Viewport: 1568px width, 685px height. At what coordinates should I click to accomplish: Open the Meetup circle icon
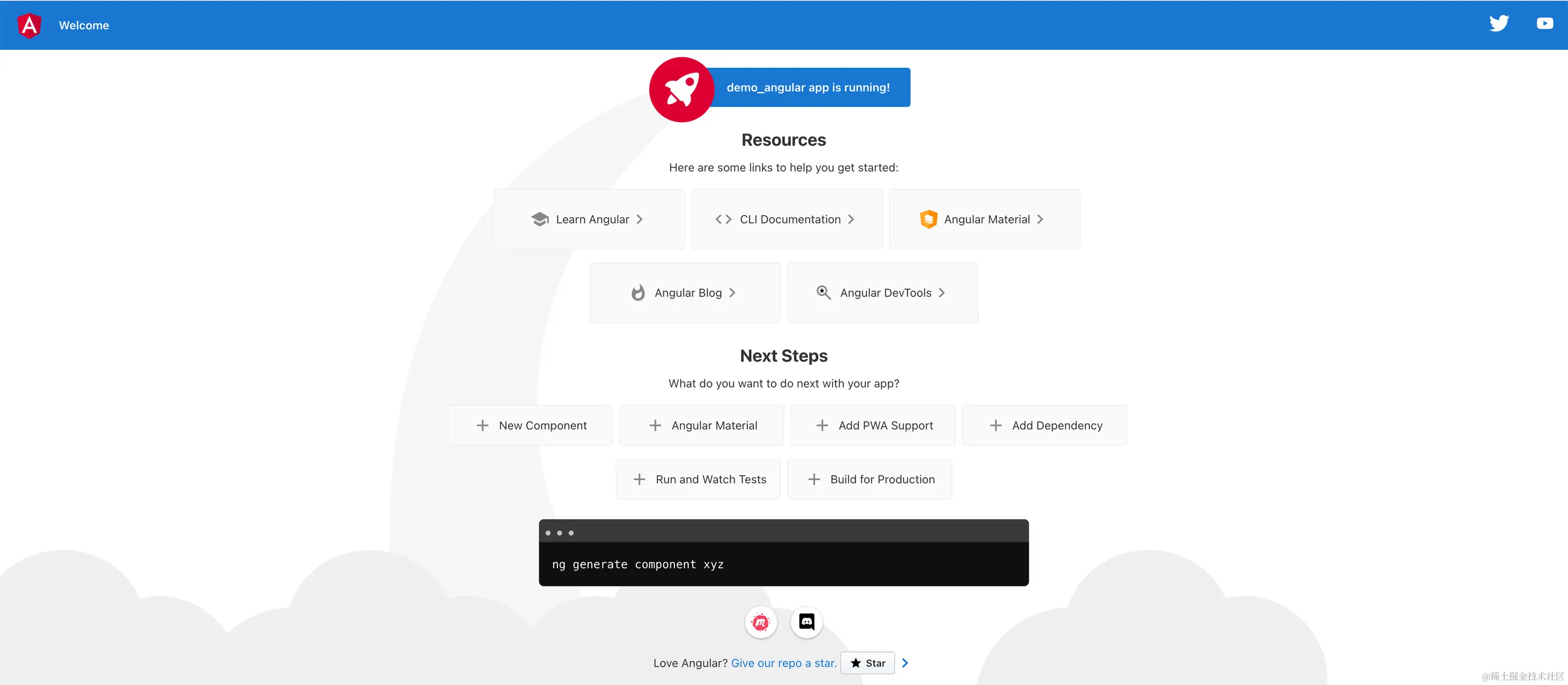point(760,622)
